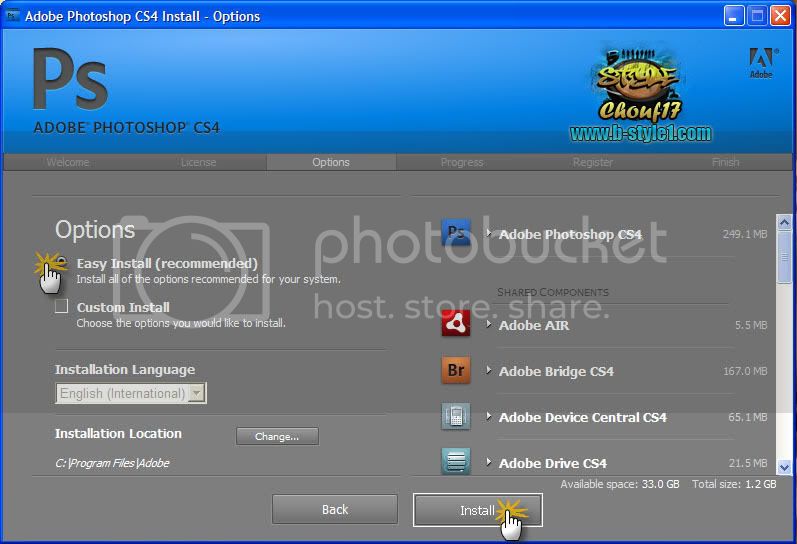The width and height of the screenshot is (797, 544).
Task: Click the 5.5 MB size value
Action: coord(751,325)
